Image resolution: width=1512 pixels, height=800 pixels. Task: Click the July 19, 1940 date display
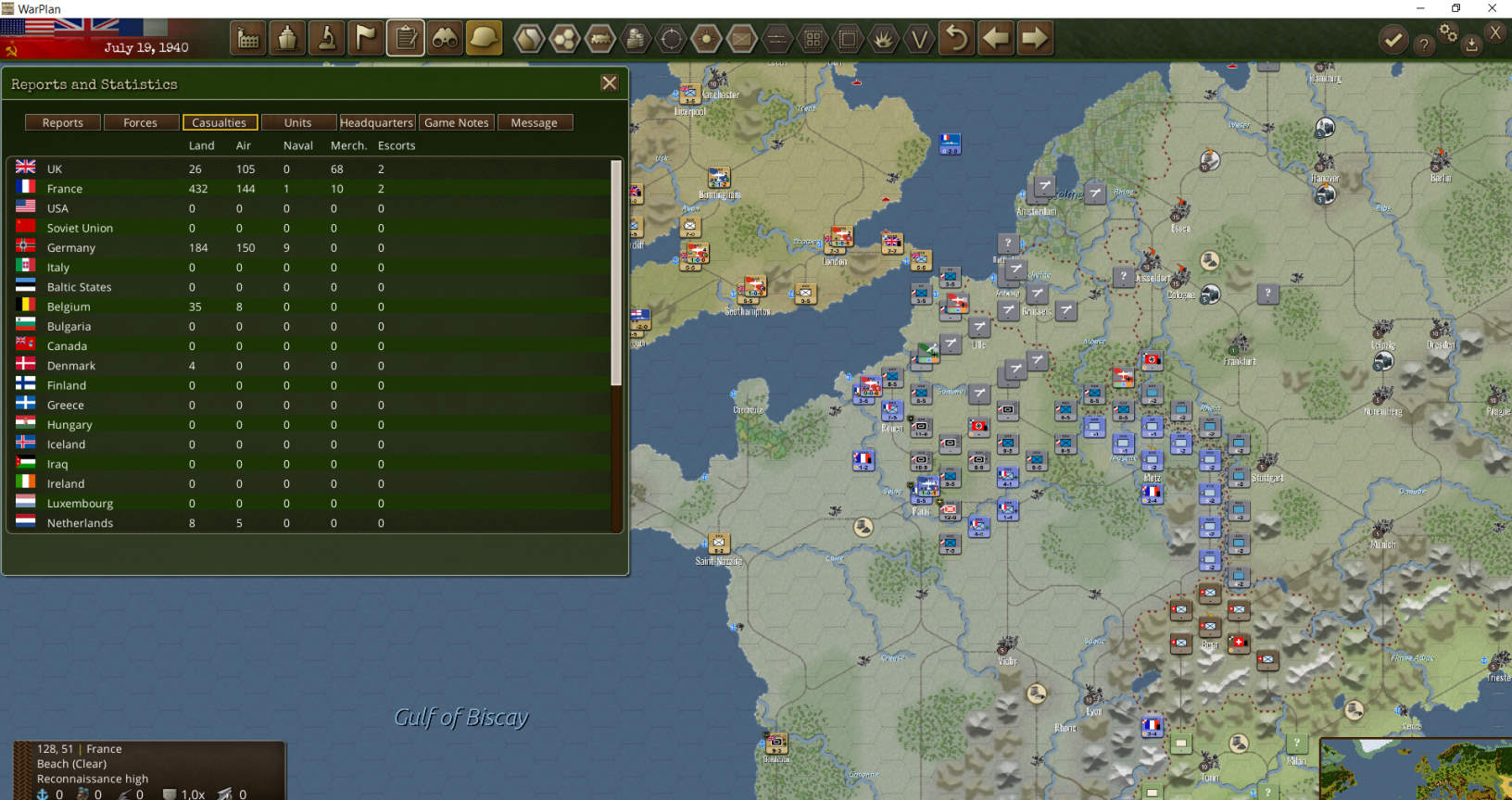pyautogui.click(x=146, y=47)
